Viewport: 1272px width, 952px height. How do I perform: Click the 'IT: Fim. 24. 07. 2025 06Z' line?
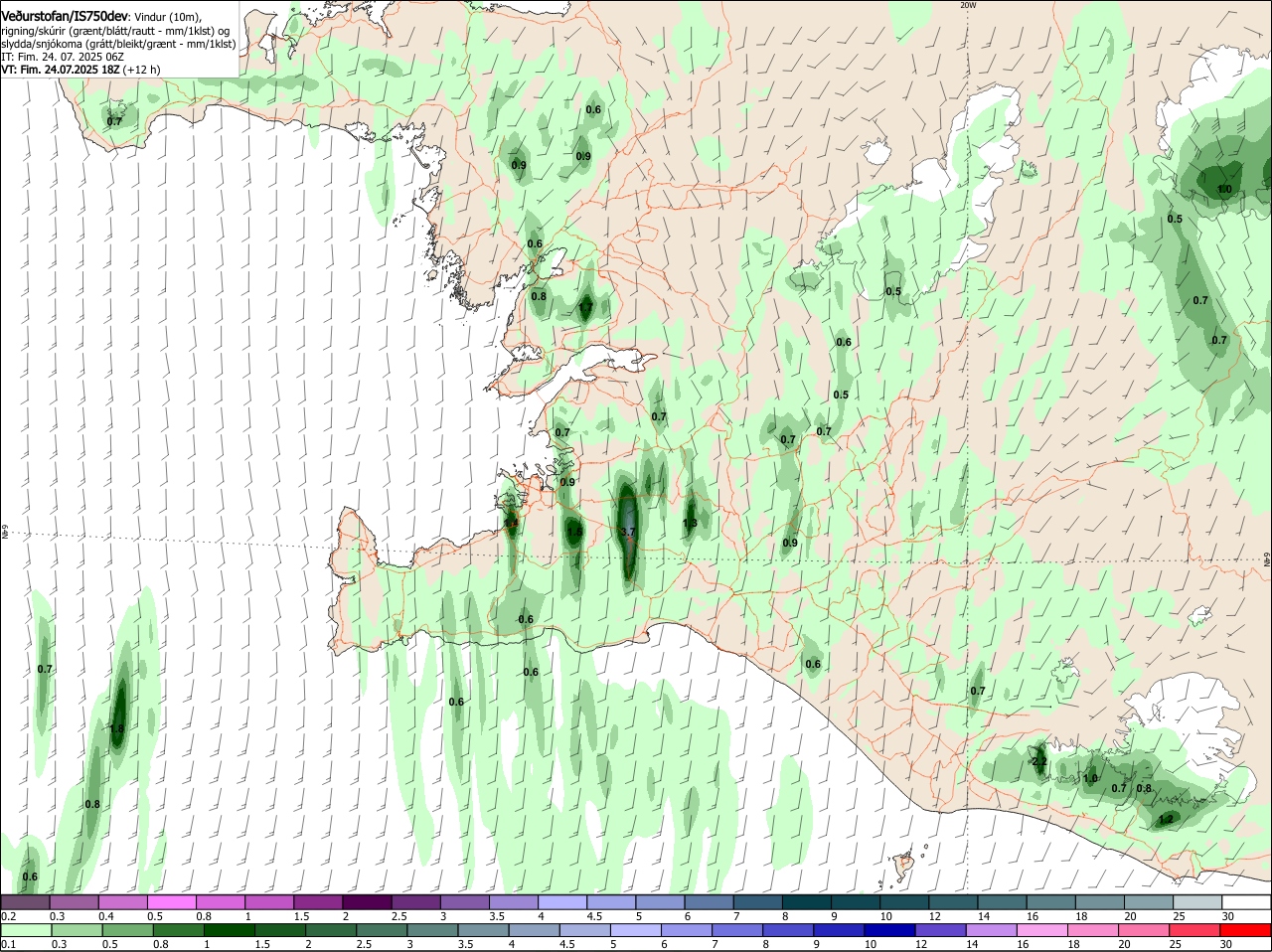click(63, 57)
